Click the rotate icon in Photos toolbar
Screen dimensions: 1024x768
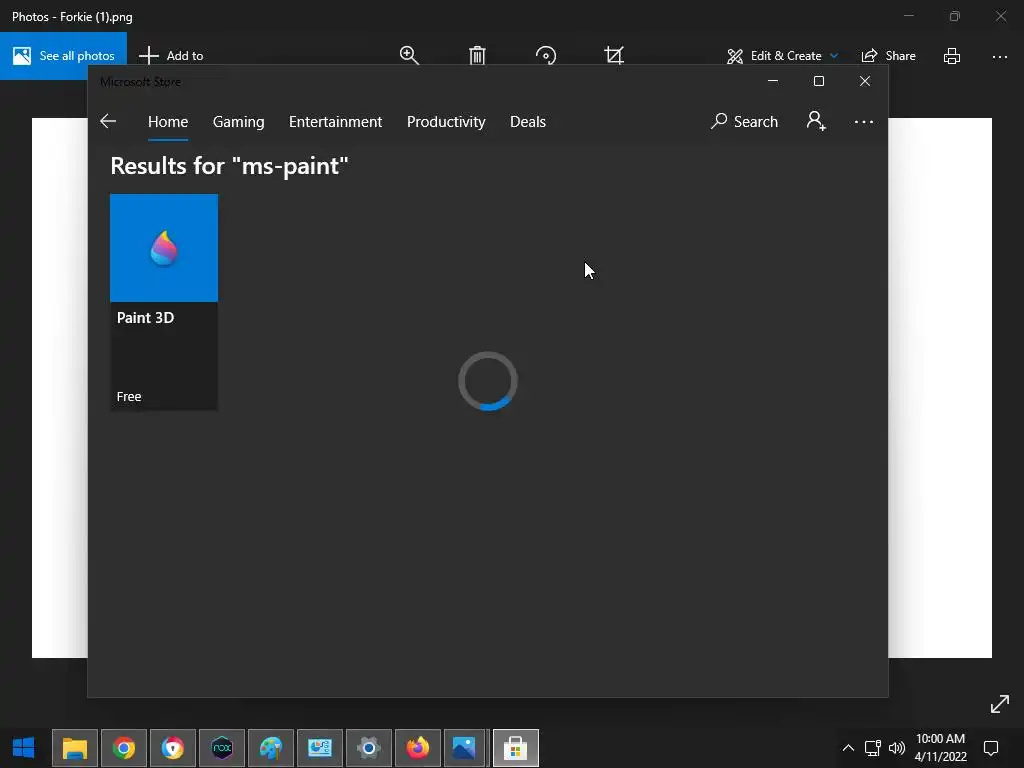coord(545,56)
